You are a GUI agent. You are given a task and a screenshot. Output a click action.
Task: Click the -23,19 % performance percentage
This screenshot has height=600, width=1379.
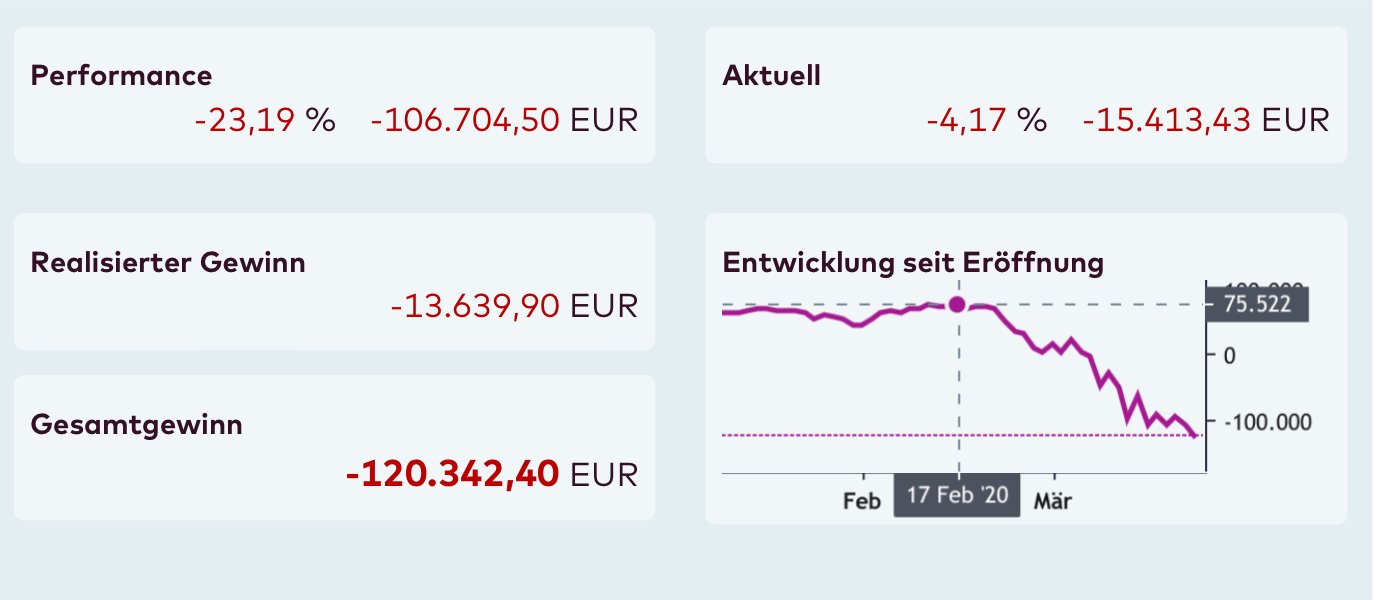[x=265, y=121]
